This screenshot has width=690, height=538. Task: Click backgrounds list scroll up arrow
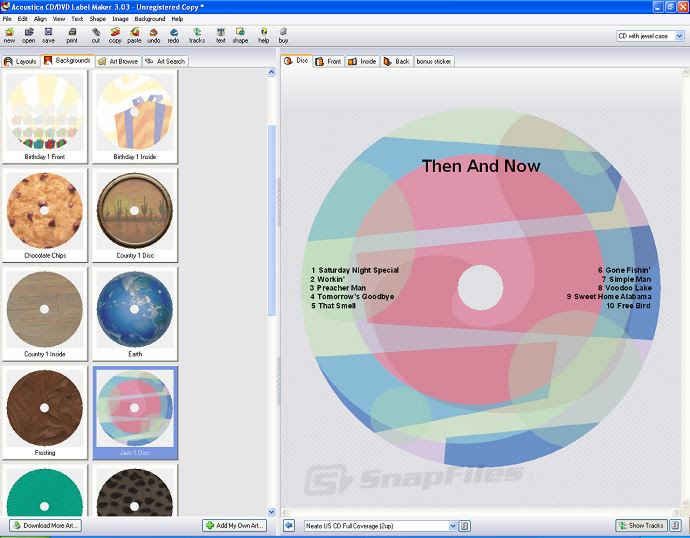272,72
